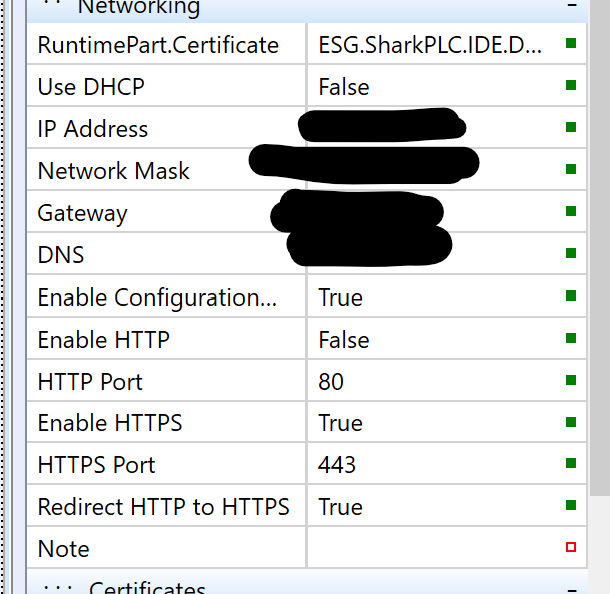The width and height of the screenshot is (610, 594).
Task: Click green marker for Redirect HTTP to HTTPS
Action: (x=571, y=506)
